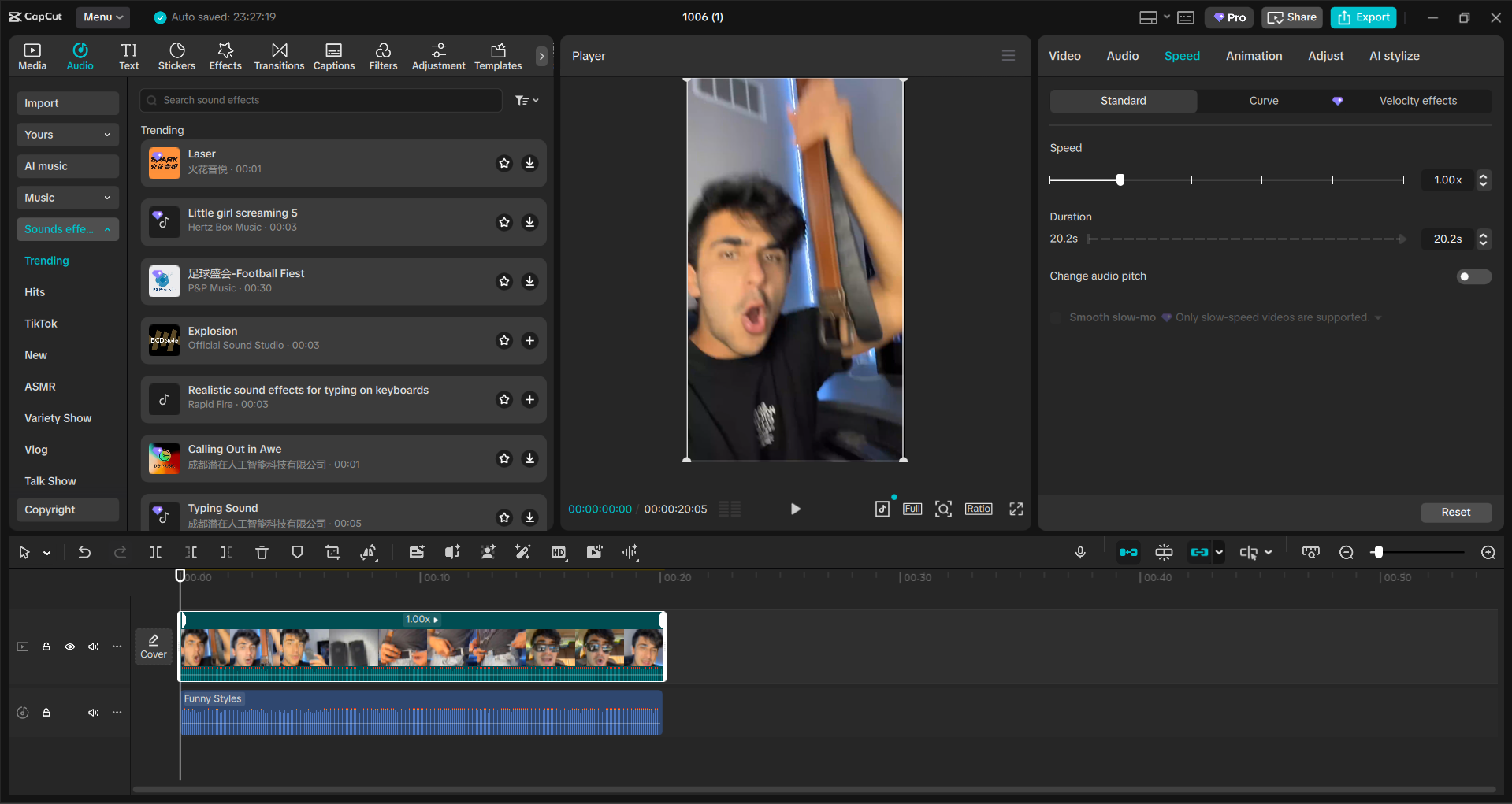Delete the selected clip with the trash icon
The image size is (1512, 804).
pos(262,552)
